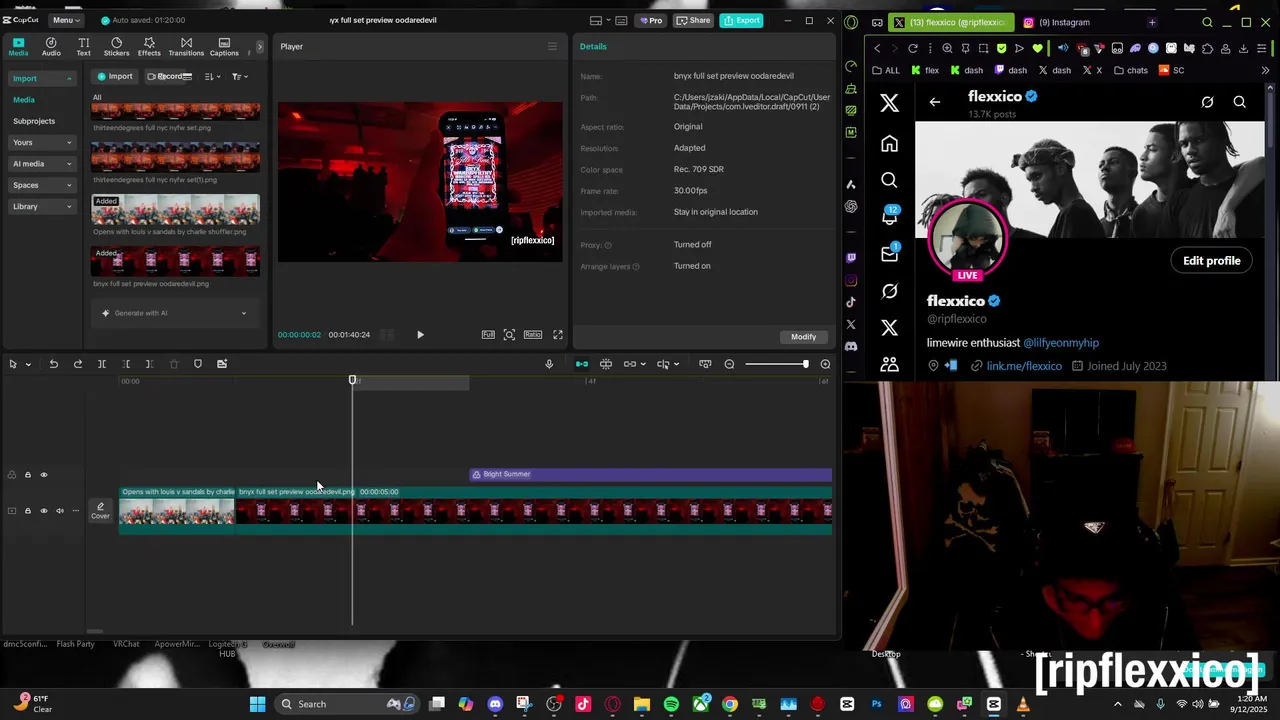Screen dimensions: 1280x720
Task: Mute the main video track
Action: 59,511
